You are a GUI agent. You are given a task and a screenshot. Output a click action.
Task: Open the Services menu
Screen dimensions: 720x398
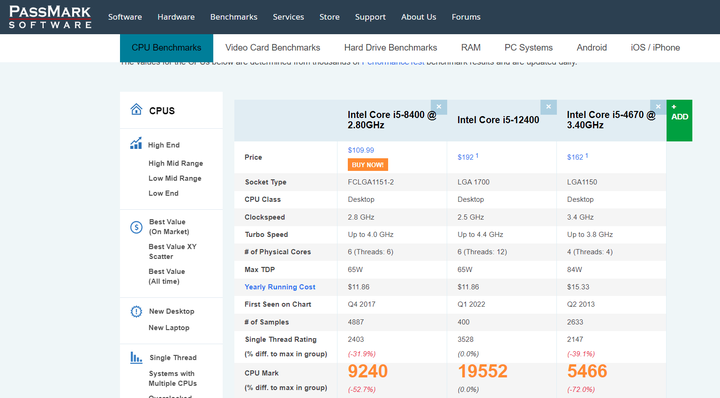pos(288,17)
